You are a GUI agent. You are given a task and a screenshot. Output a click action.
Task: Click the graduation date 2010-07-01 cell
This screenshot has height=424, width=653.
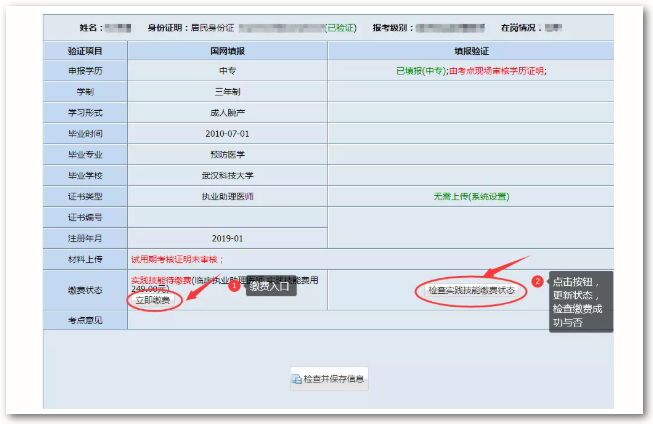tap(227, 134)
